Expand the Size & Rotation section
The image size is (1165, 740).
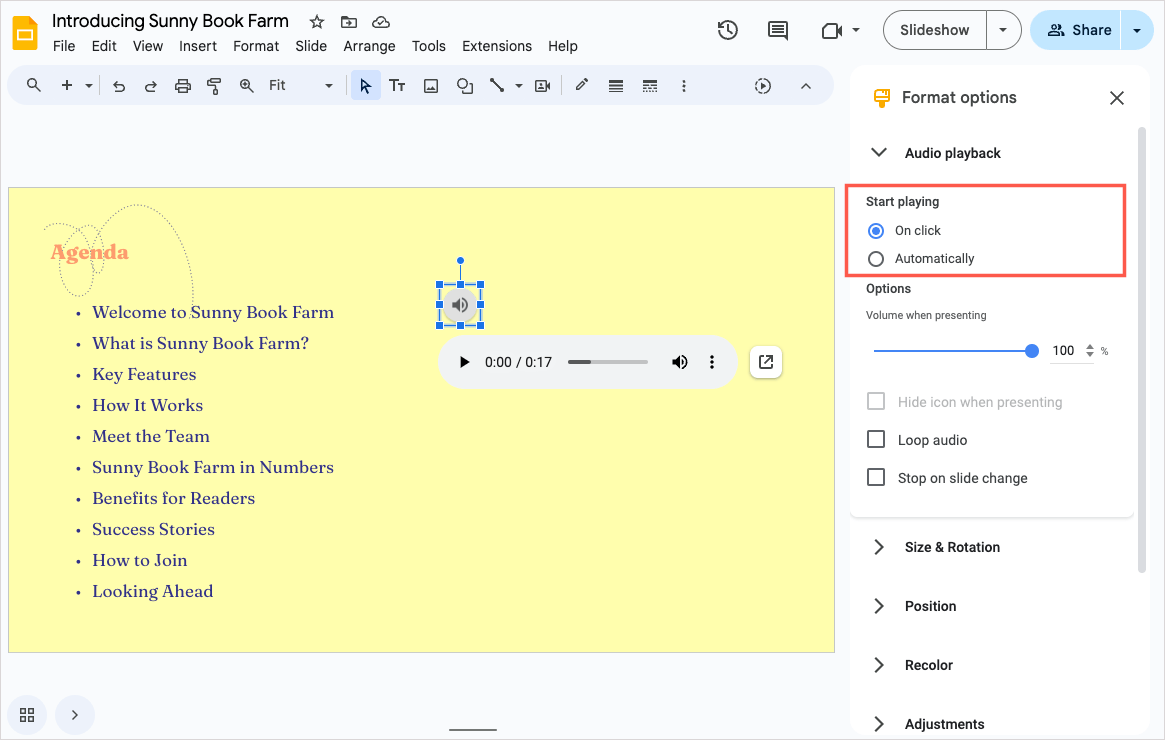click(x=879, y=547)
